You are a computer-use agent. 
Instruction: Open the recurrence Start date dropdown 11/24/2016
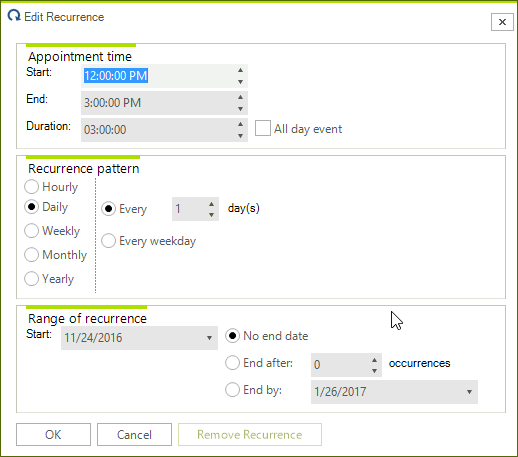coord(209,338)
